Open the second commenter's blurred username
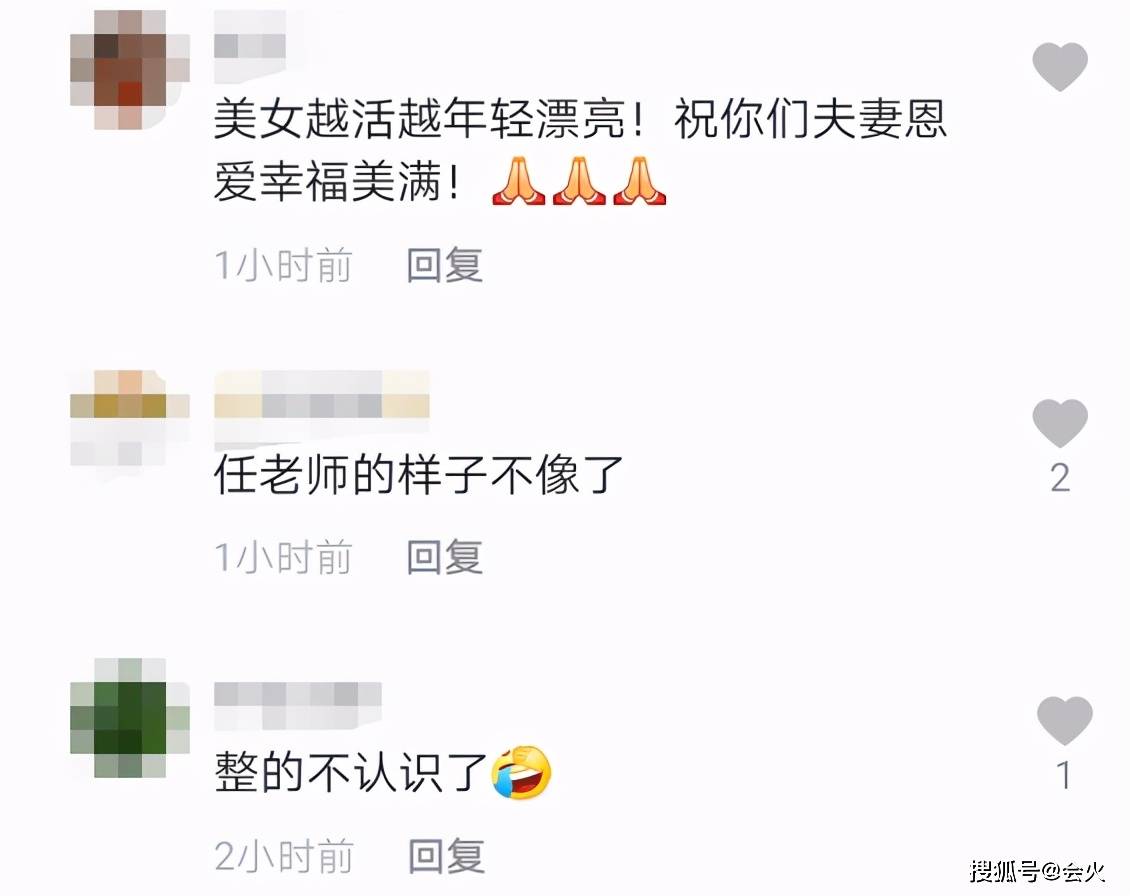This screenshot has width=1130, height=896. (321, 405)
